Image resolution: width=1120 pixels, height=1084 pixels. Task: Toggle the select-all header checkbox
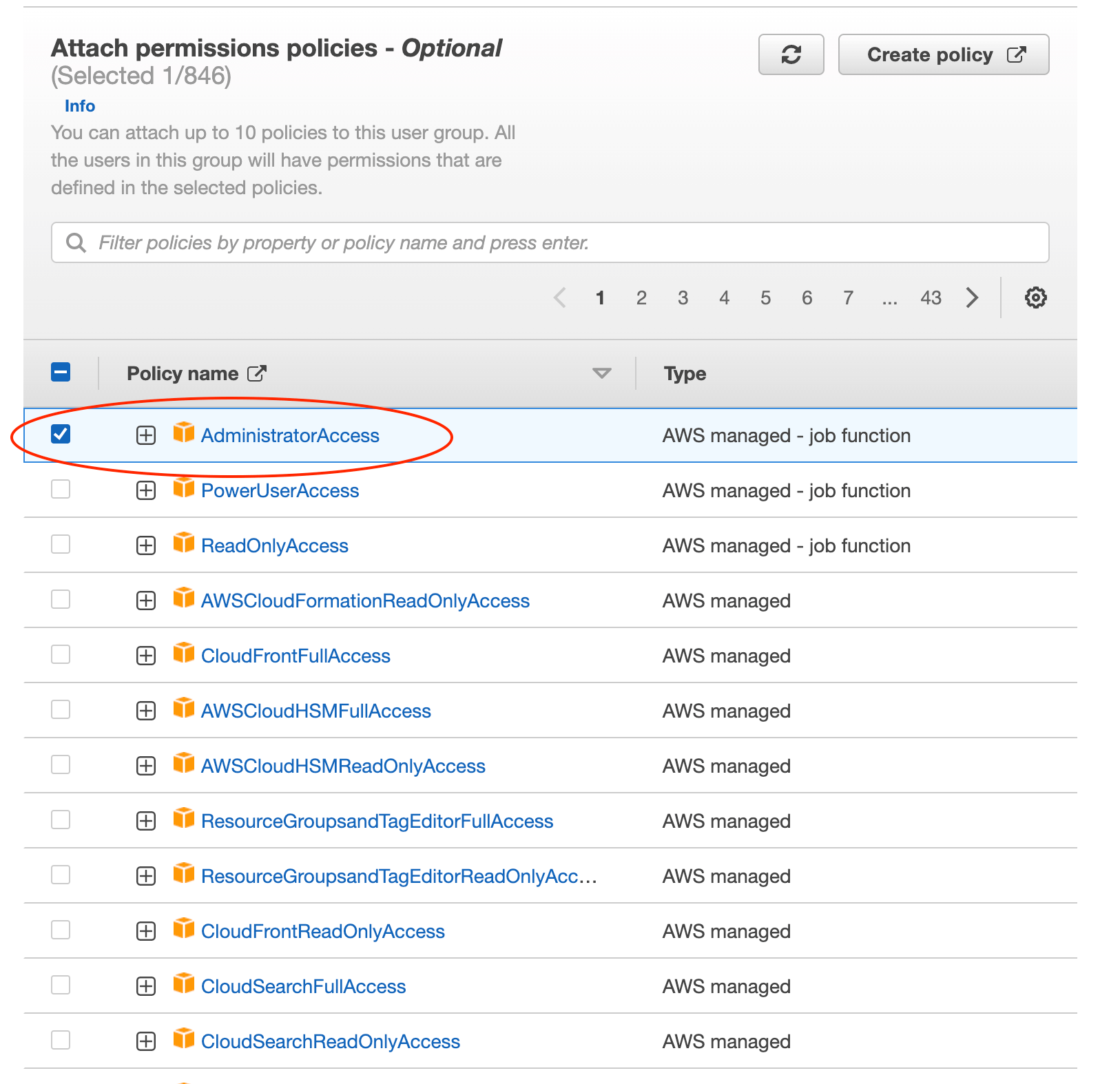[61, 373]
